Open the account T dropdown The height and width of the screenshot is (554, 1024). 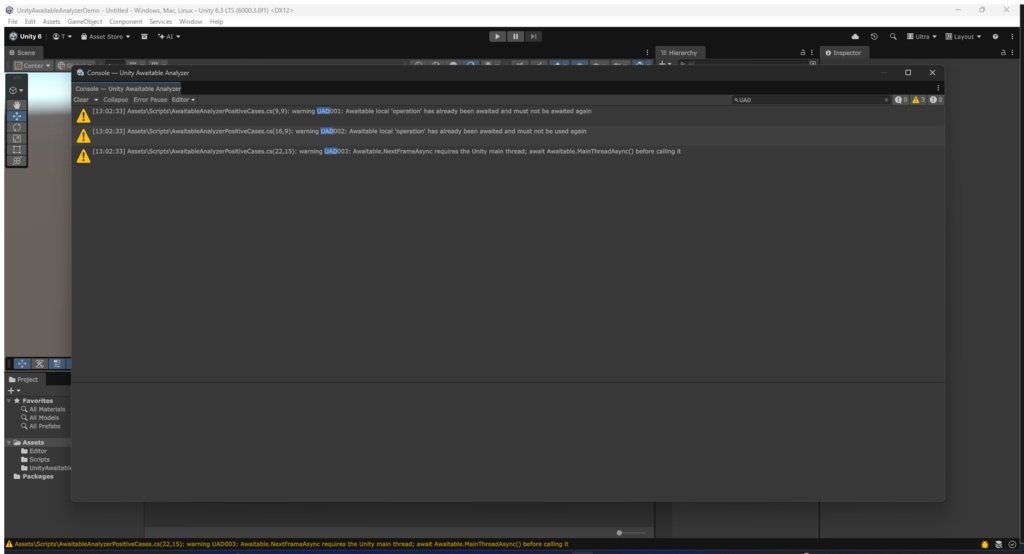(63, 37)
